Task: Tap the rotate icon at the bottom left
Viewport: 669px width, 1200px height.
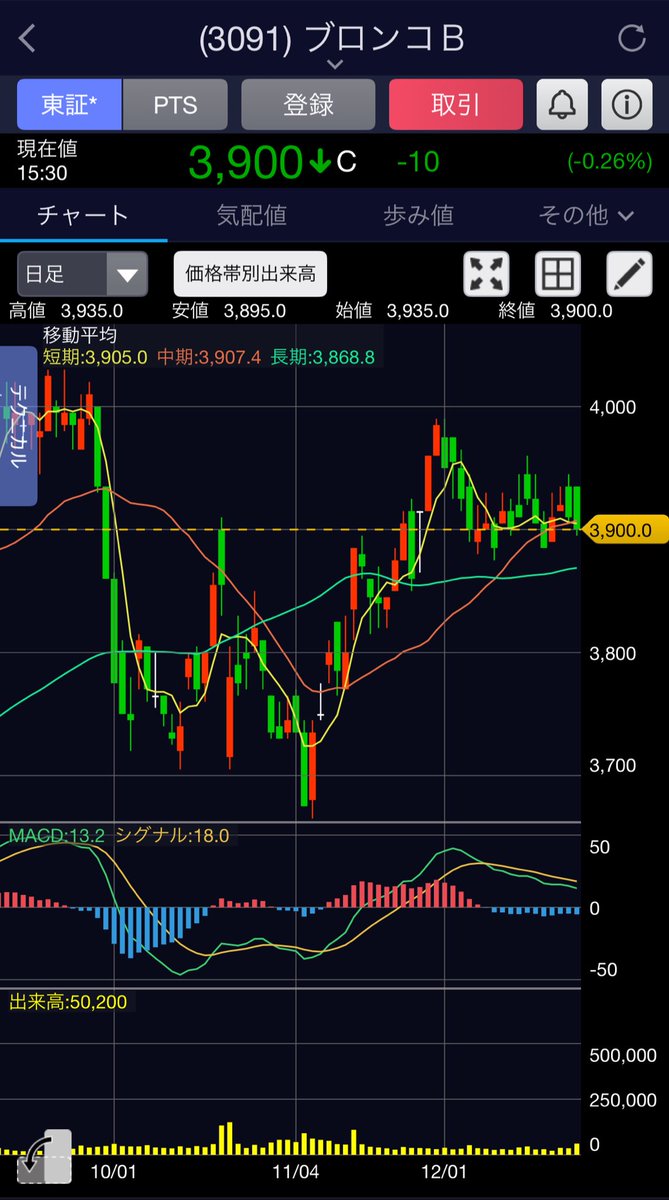Action: pyautogui.click(x=44, y=1156)
